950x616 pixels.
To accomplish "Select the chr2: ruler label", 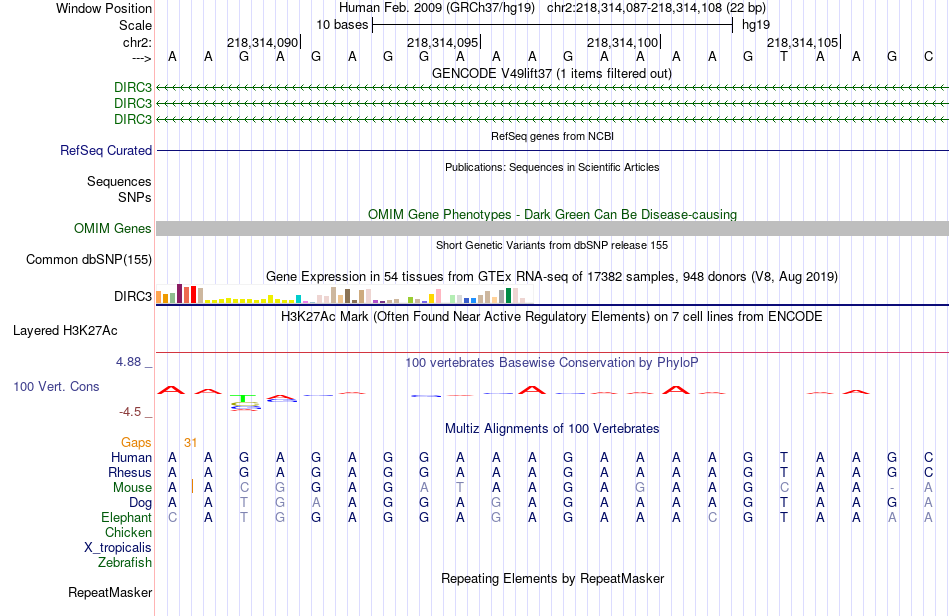I will coord(137,42).
